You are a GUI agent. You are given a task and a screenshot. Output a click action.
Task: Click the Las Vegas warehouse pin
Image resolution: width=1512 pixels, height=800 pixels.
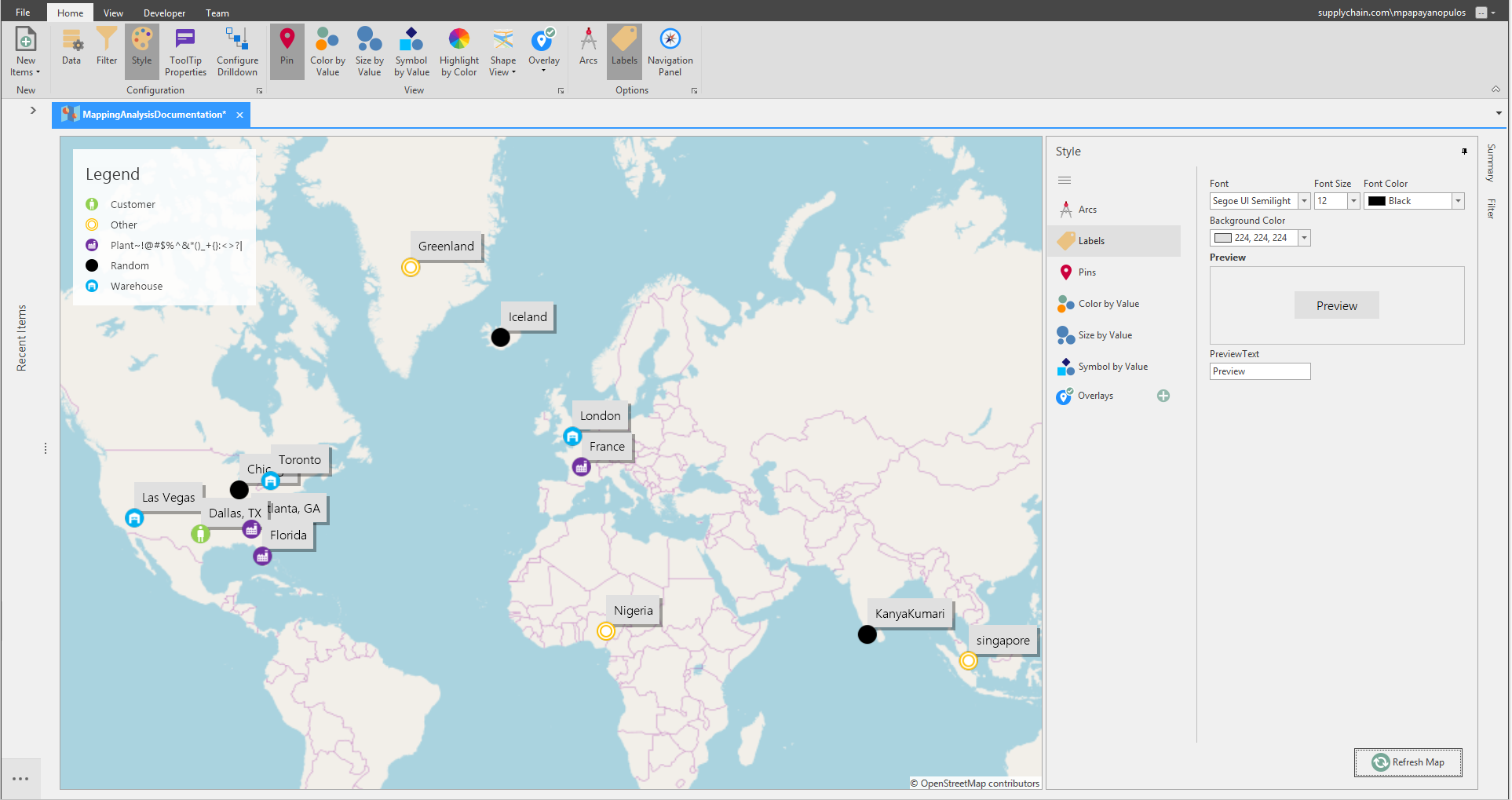tap(134, 518)
